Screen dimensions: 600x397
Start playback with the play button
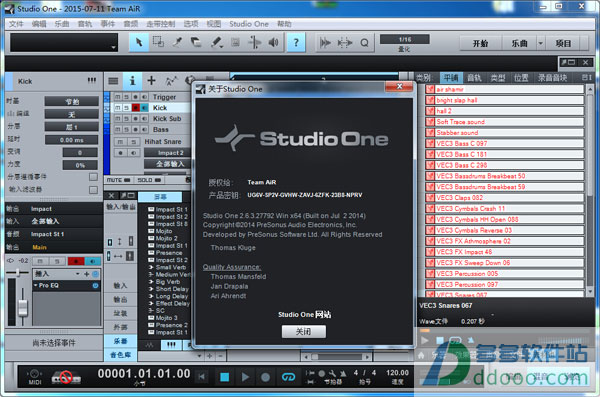245,377
